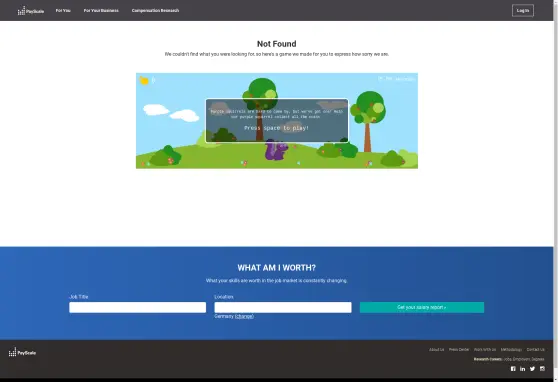Focus the Job Title input field
The height and width of the screenshot is (382, 558).
(137, 307)
